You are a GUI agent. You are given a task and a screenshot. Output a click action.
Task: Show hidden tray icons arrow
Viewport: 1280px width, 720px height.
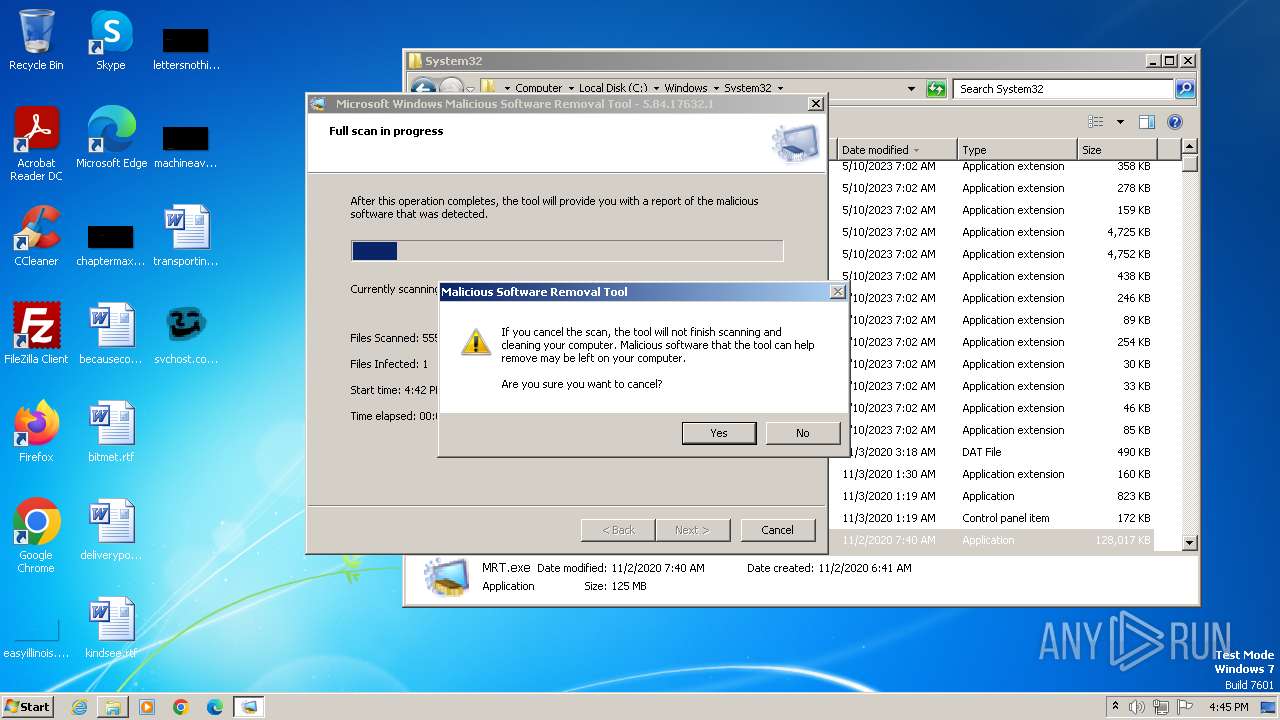(x=1116, y=706)
